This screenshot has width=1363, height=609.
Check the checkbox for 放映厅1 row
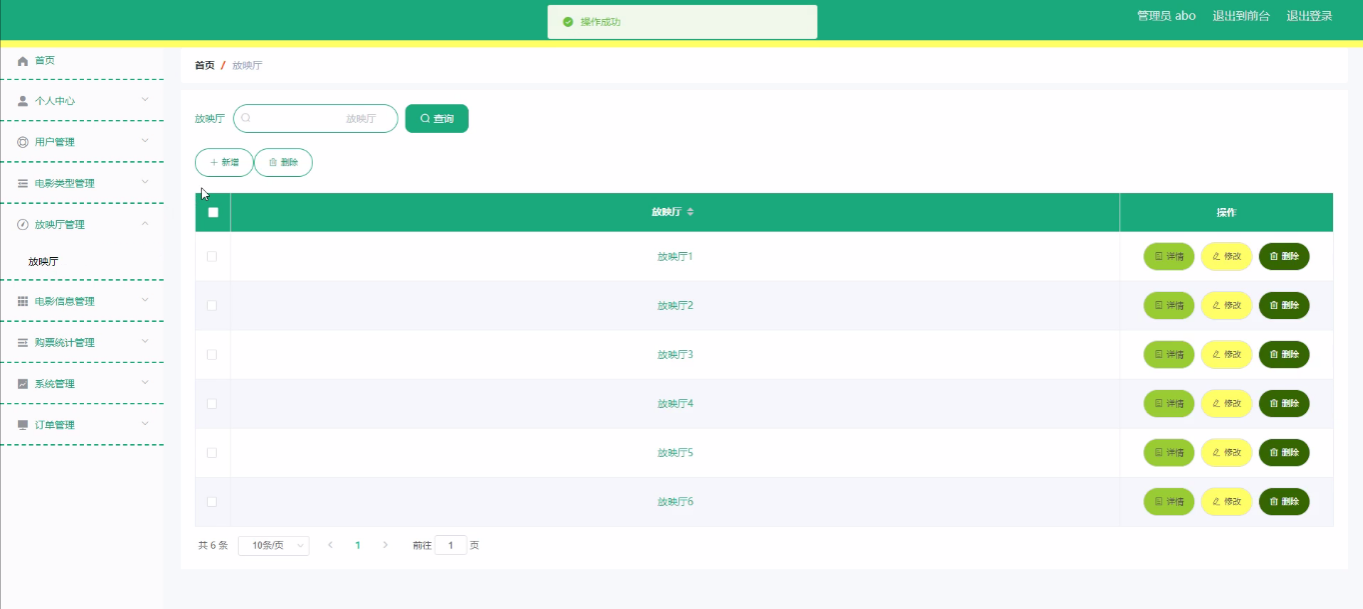point(212,257)
